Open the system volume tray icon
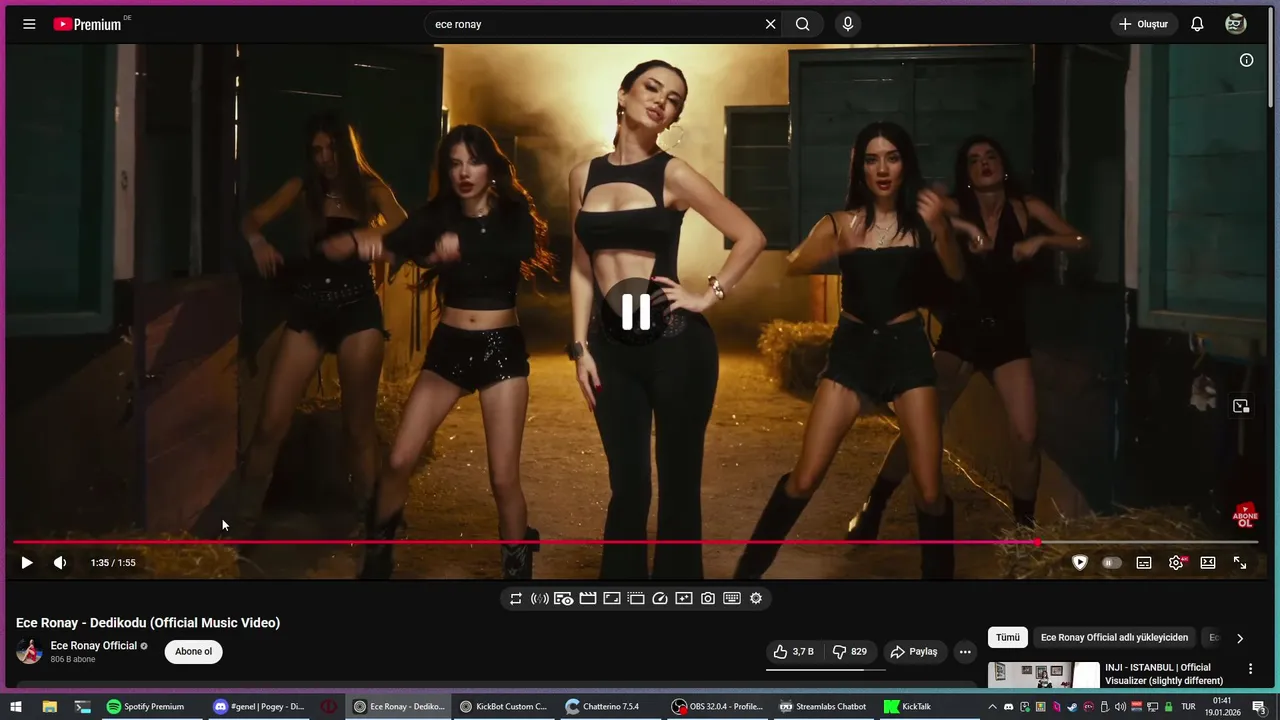 point(1120,706)
